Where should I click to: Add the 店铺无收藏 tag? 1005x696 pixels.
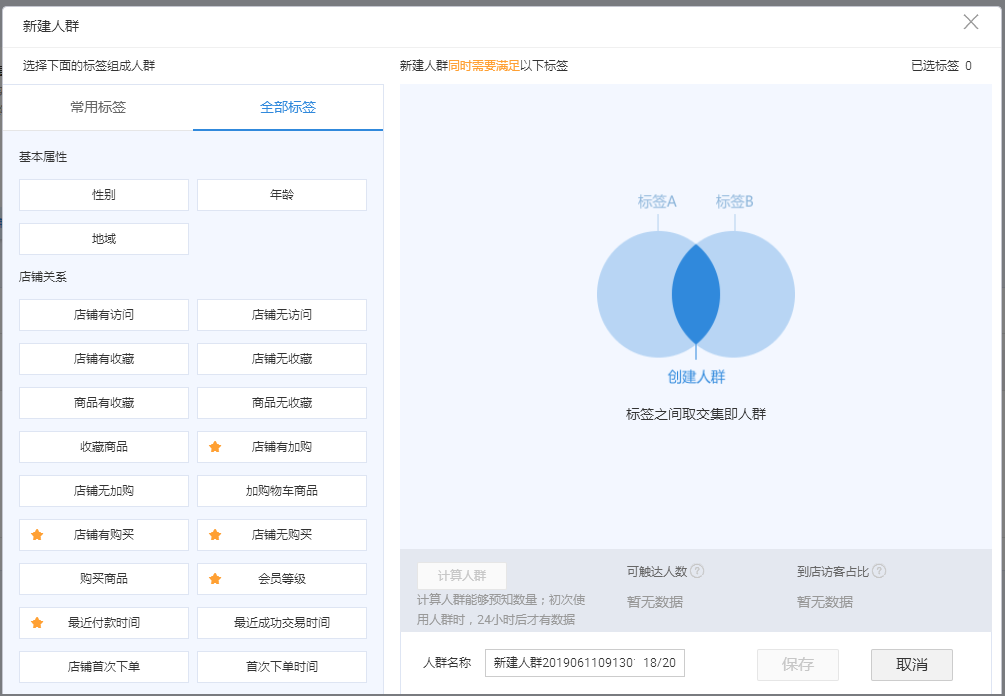pyautogui.click(x=282, y=359)
